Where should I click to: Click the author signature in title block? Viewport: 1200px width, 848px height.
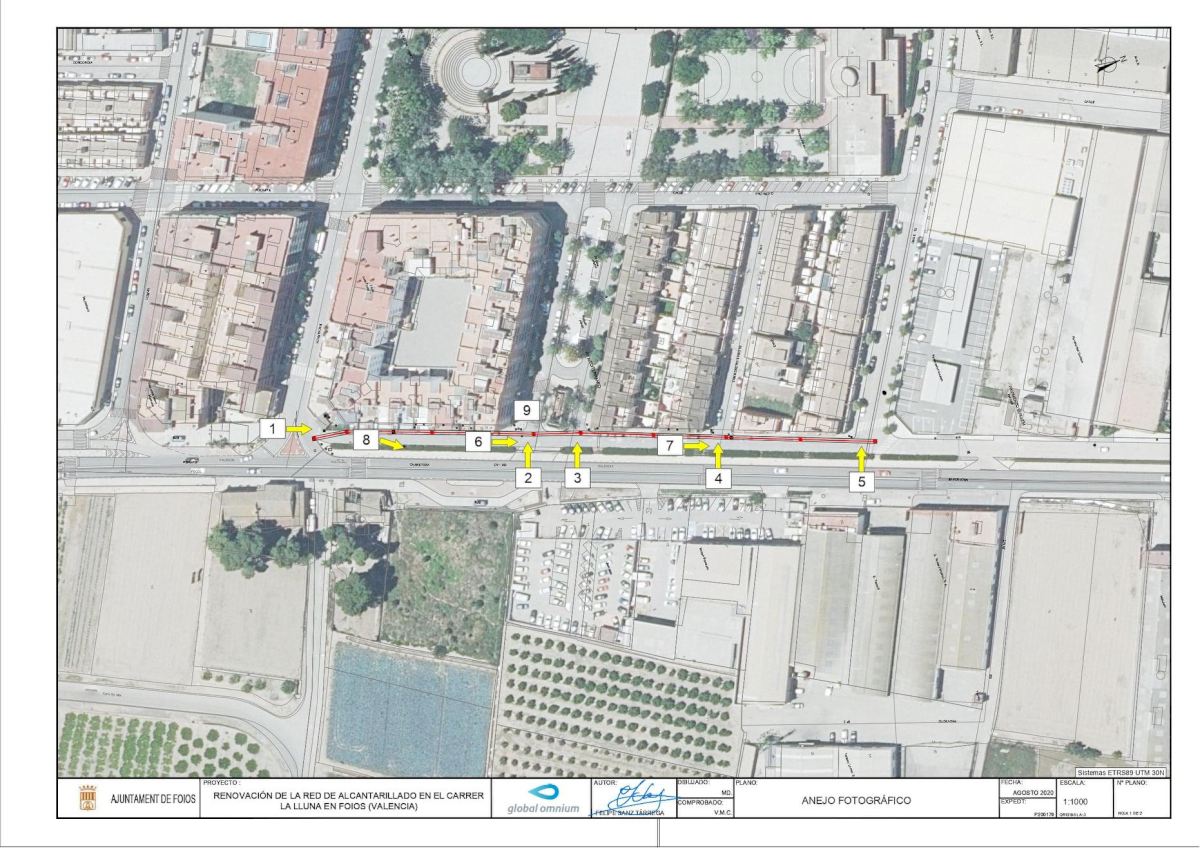pos(632,798)
